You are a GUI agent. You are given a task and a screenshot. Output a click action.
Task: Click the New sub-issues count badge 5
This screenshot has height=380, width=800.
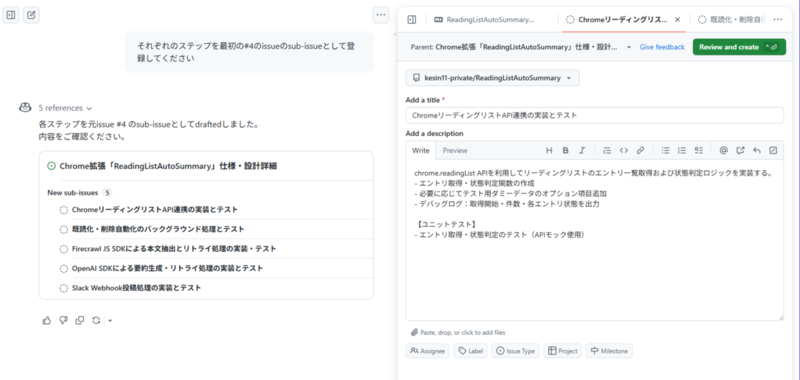point(107,193)
